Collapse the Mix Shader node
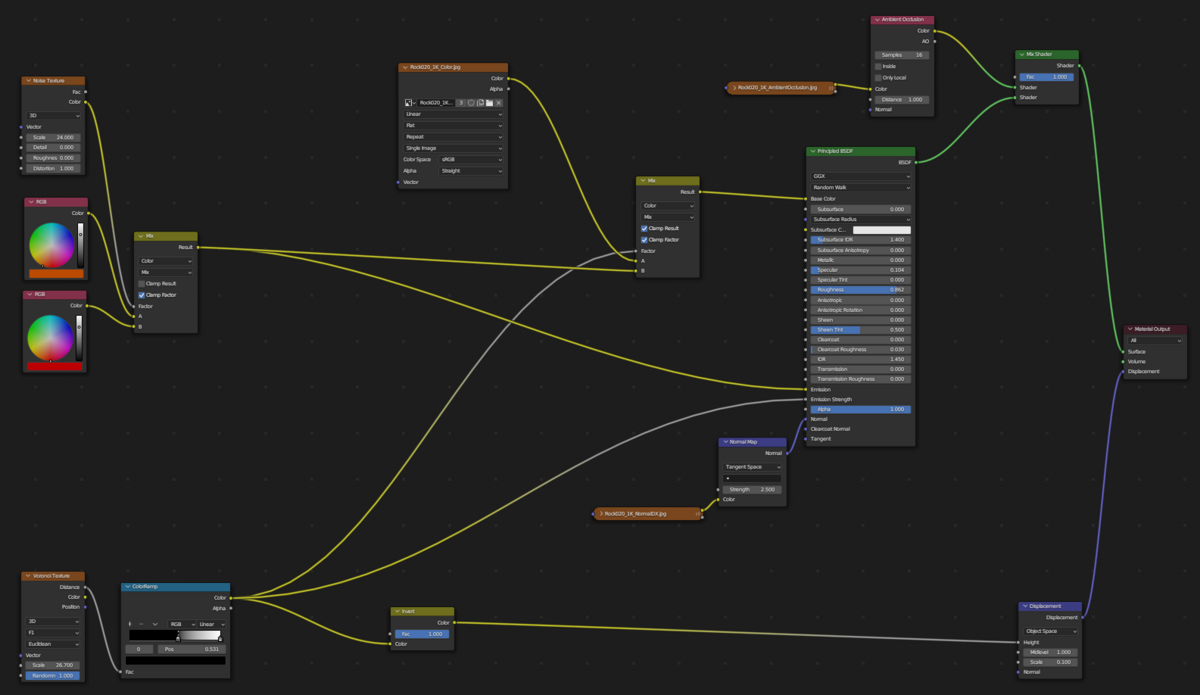1200x695 pixels. coord(1021,55)
